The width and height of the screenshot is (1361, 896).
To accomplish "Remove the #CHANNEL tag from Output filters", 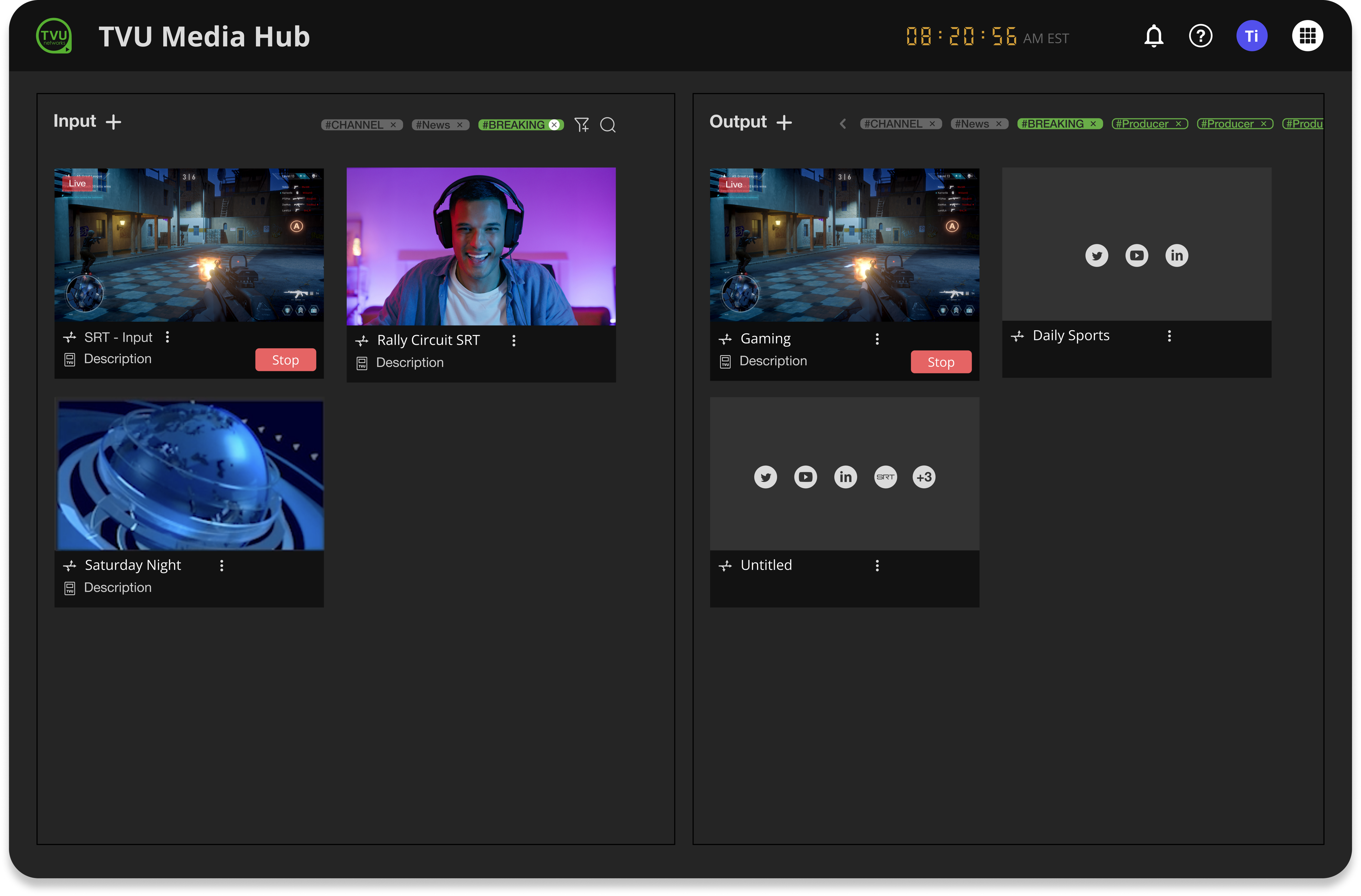I will (932, 123).
